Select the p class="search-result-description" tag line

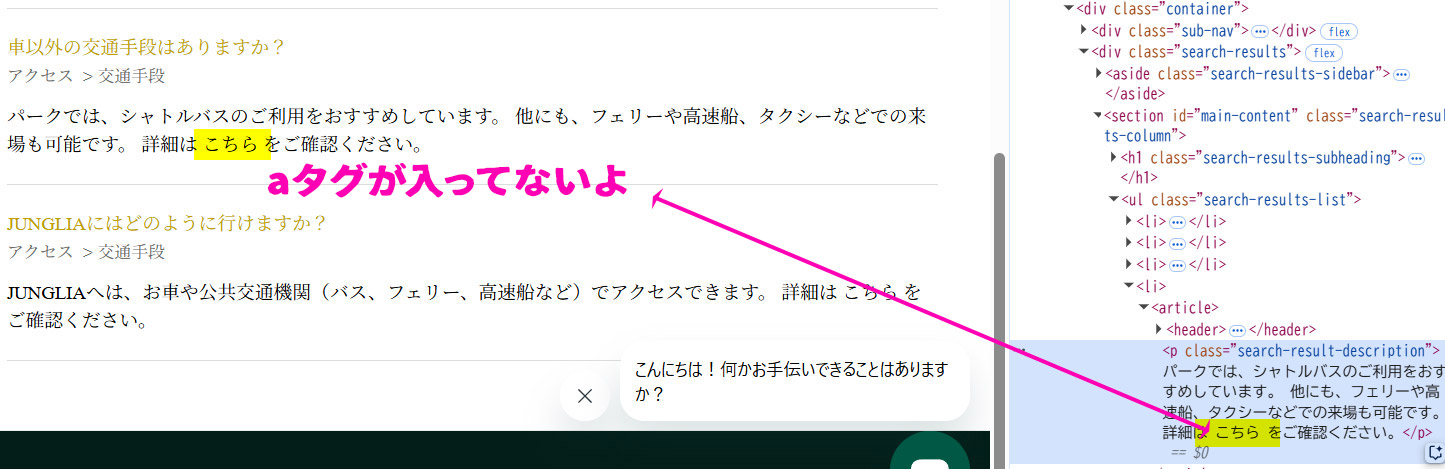1301,351
